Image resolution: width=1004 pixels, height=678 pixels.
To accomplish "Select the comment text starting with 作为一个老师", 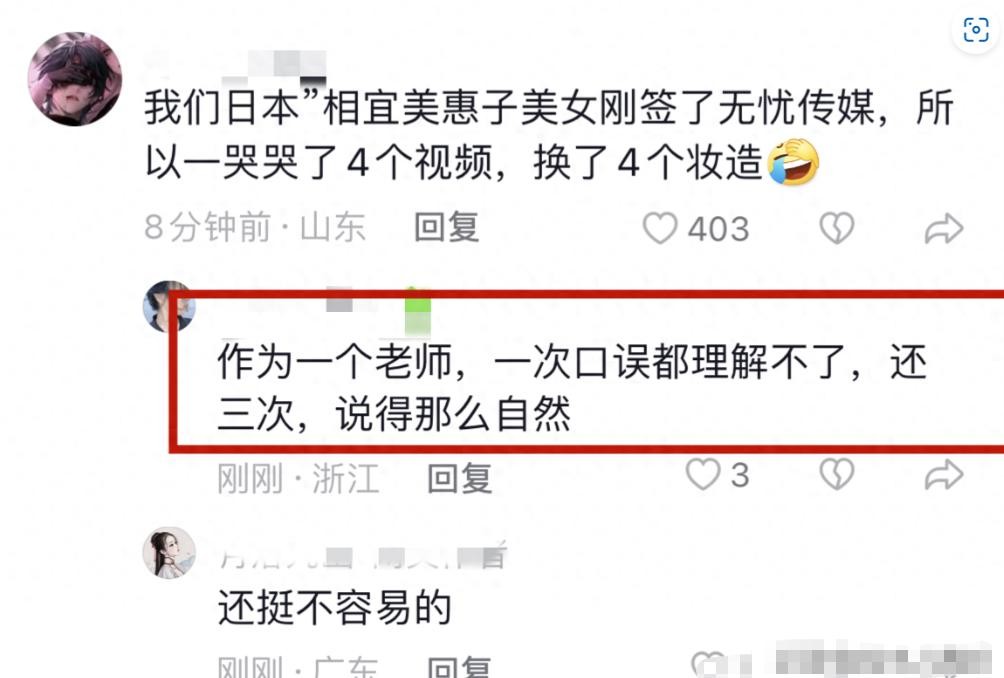I will [x=572, y=388].
